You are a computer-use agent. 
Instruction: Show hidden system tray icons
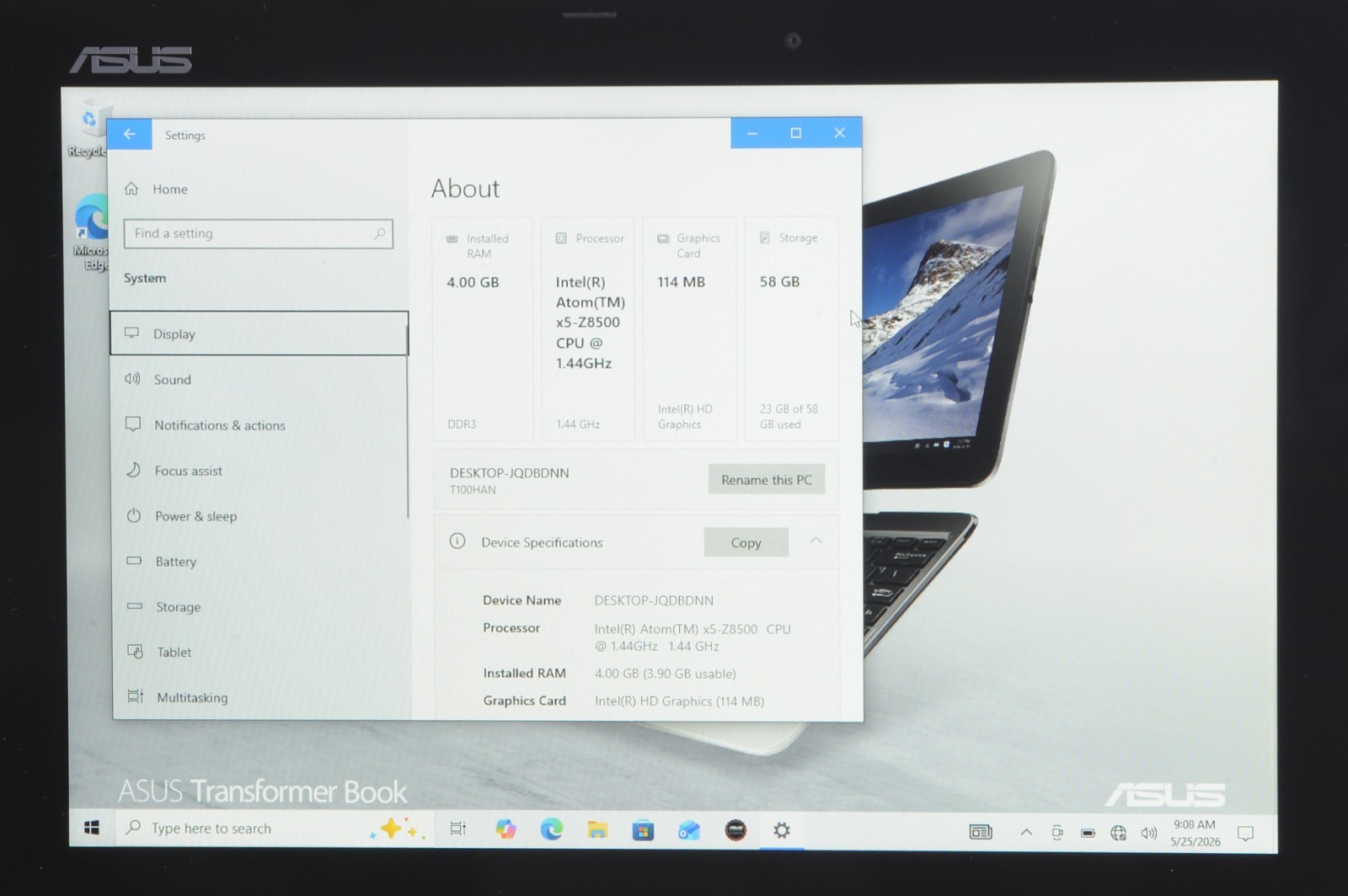click(x=1026, y=832)
